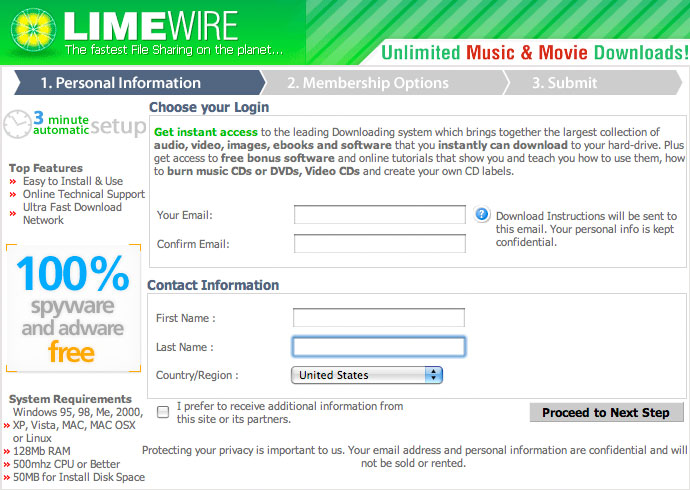
Task: Jump to the 3. Submit step
Action: [593, 83]
